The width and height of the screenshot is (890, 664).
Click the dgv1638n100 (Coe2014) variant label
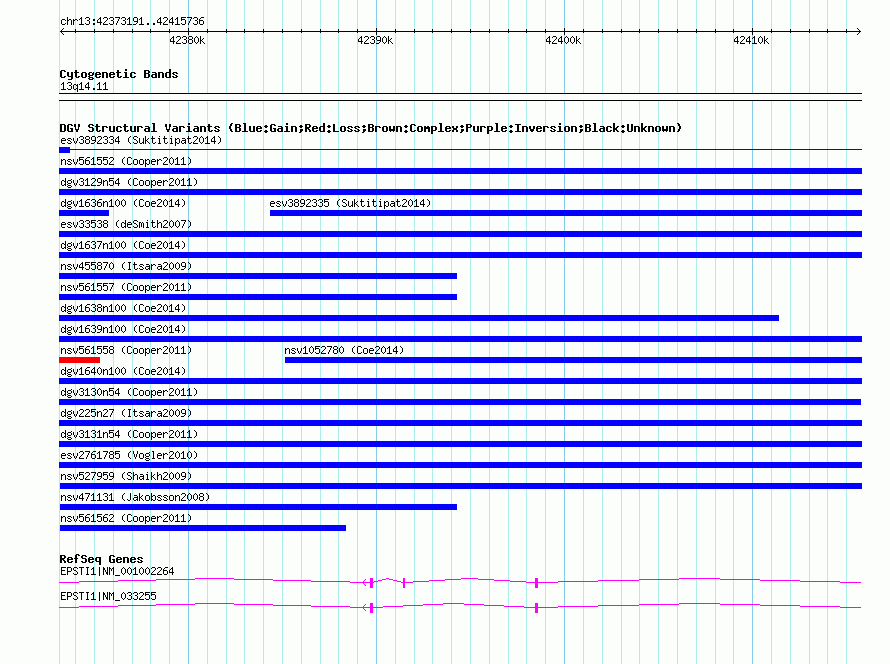pos(123,308)
